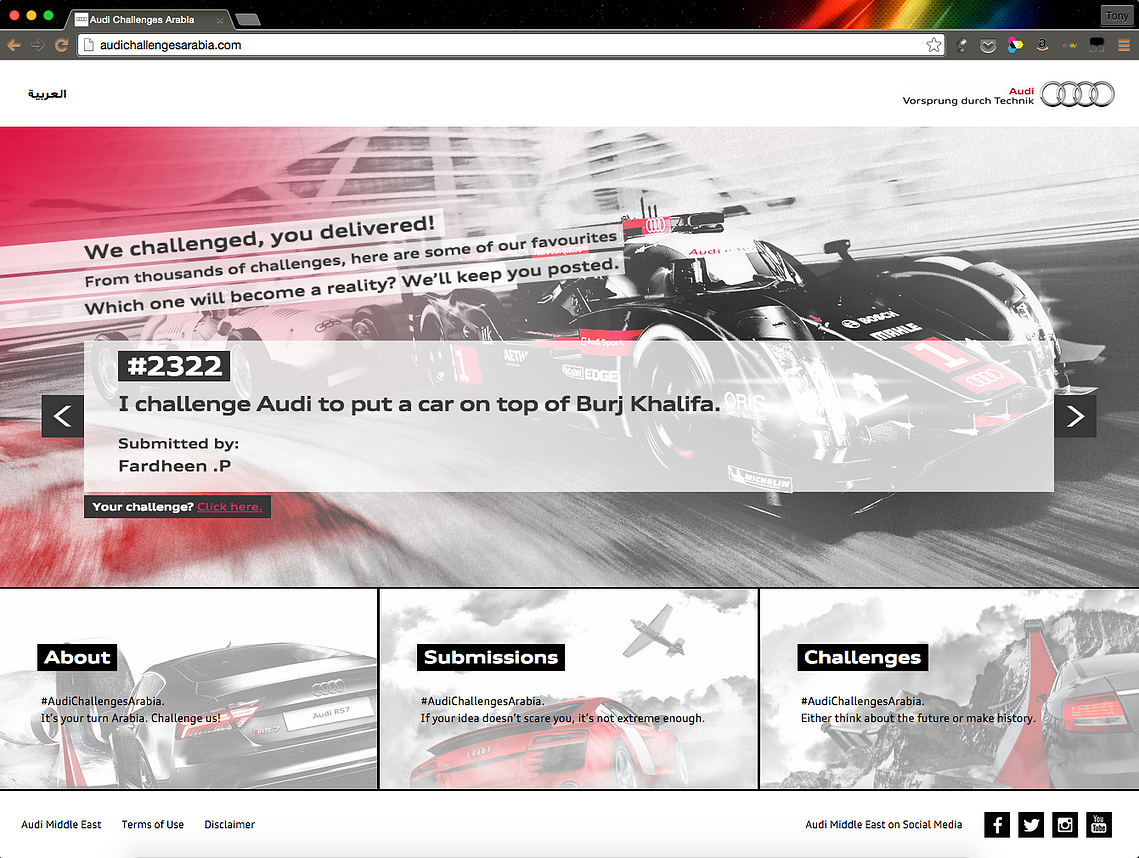This screenshot has width=1139, height=858.
Task: Click the browser forward arrow
Action: [x=38, y=45]
